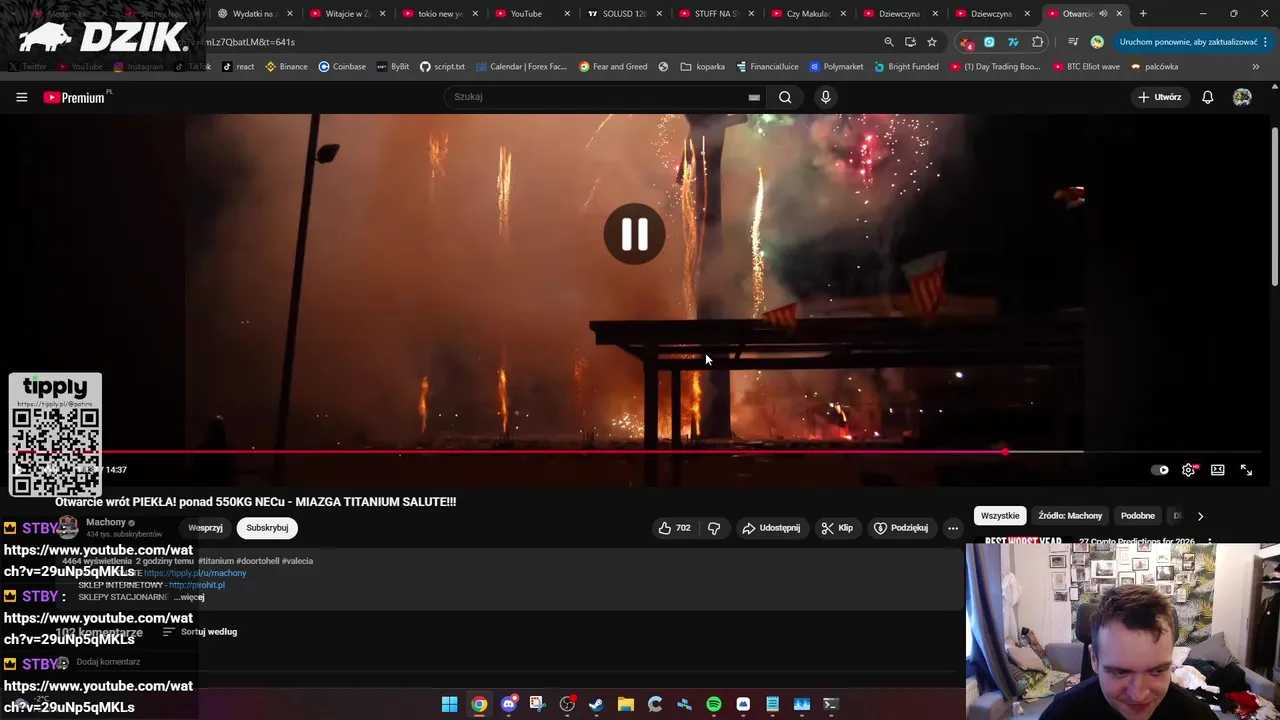Toggle autoplay switch in player

point(1160,470)
